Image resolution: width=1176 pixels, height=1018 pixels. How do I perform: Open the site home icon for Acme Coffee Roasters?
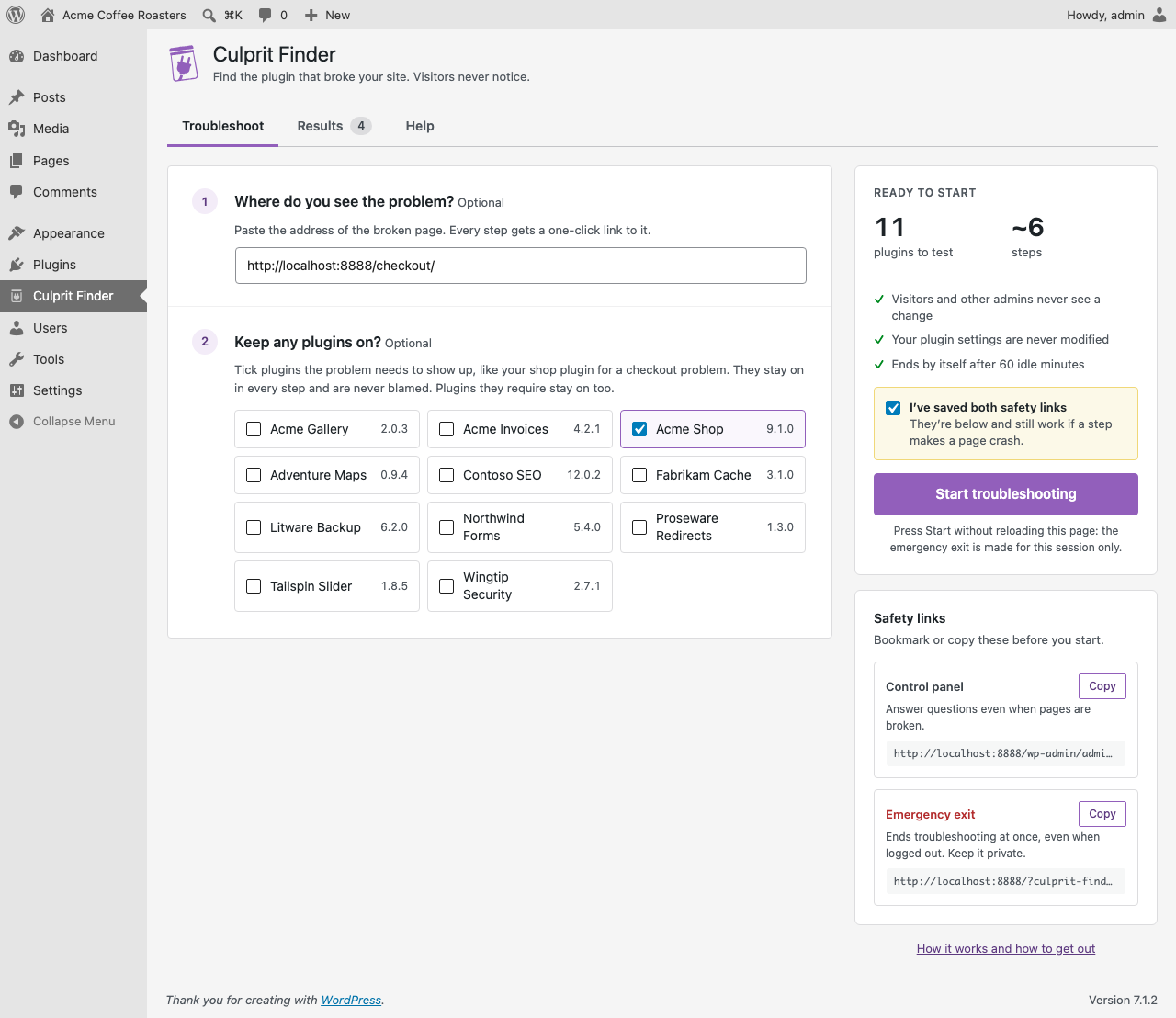coord(48,15)
